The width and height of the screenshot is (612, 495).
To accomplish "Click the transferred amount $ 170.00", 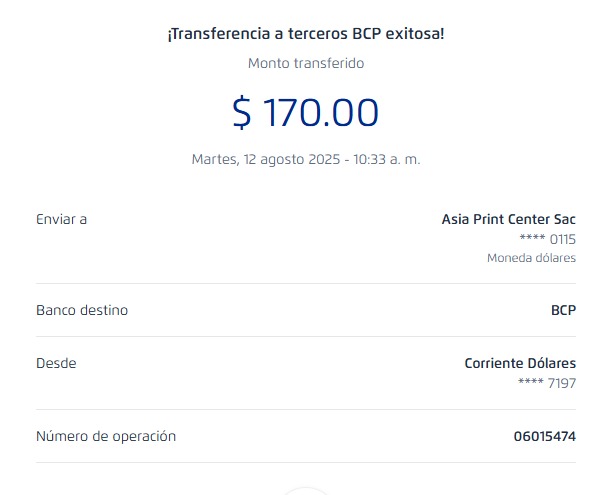I will [306, 112].
